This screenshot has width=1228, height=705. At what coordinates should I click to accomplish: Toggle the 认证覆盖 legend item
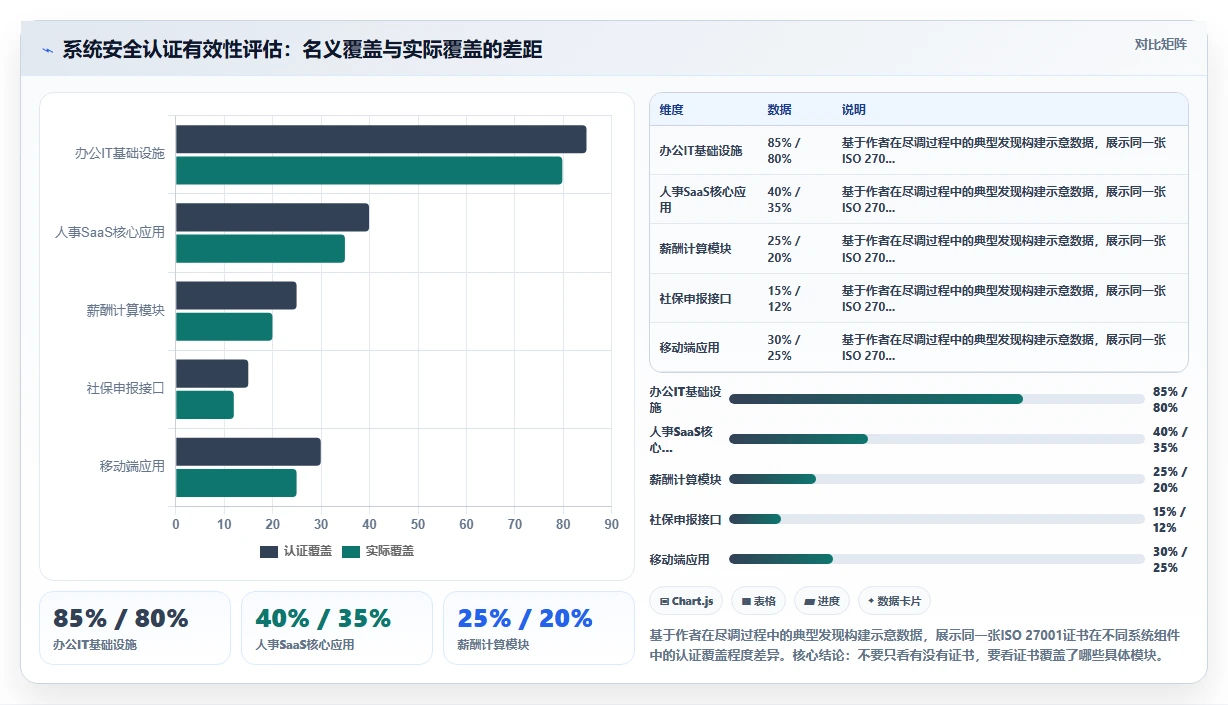click(296, 551)
